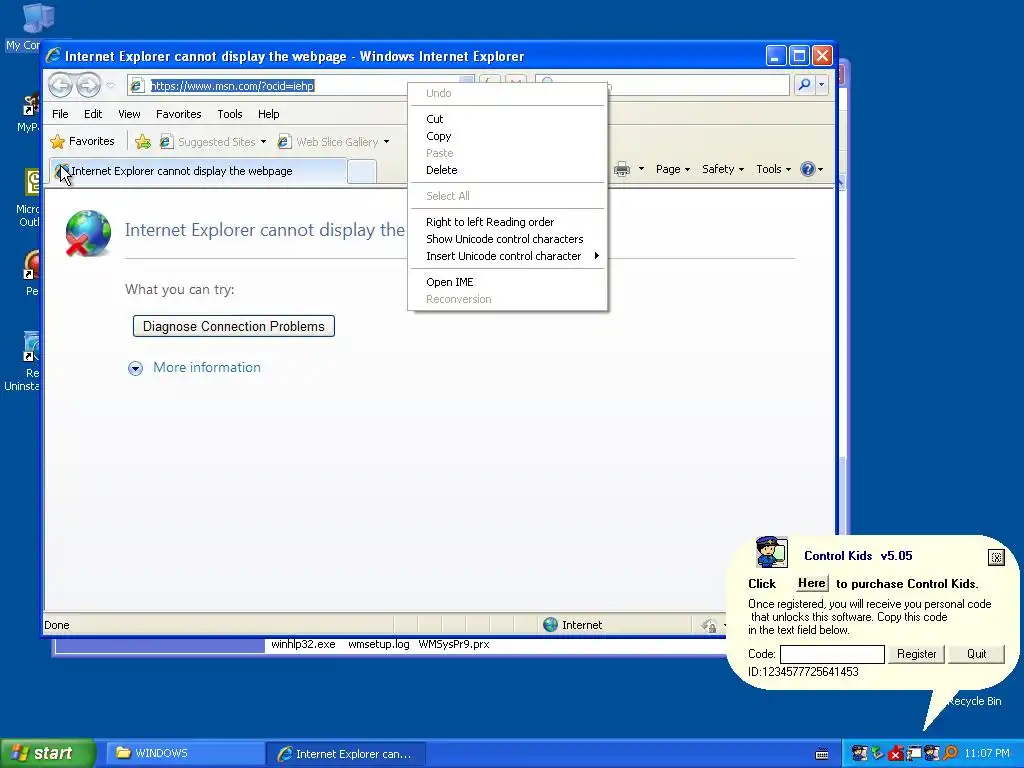The width and height of the screenshot is (1024, 768).
Task: Click the Protected Mode status bar icon
Action: (709, 626)
